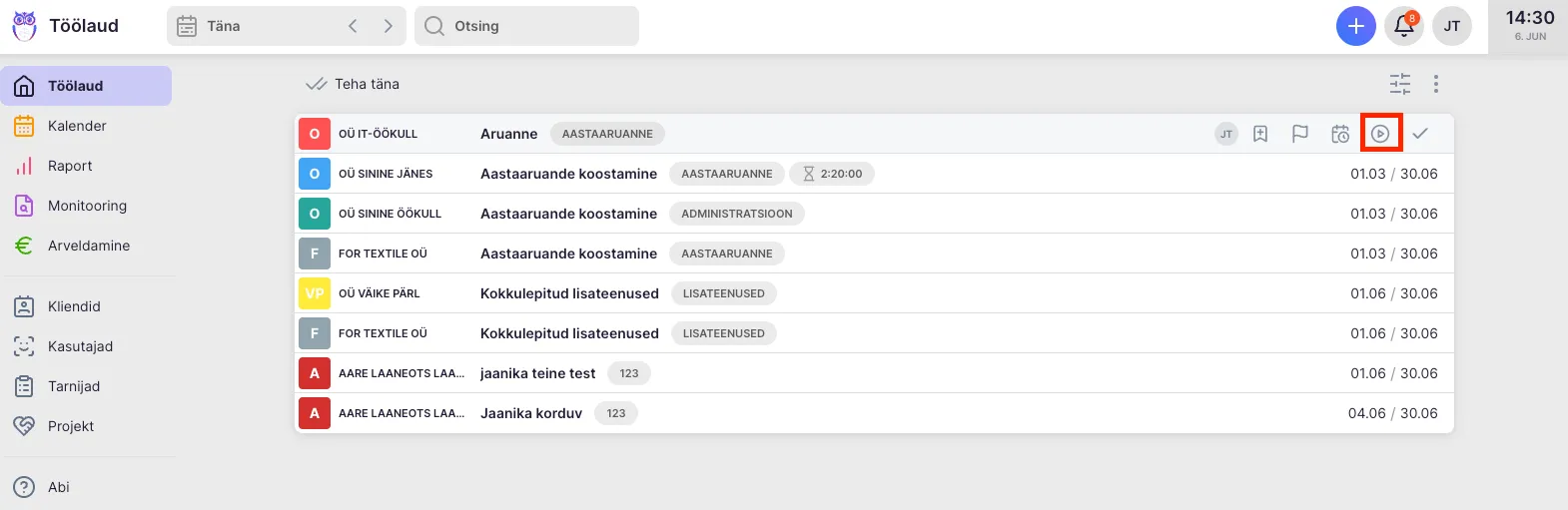
Task: Mark Aruanne task as done with checkmark
Action: [1420, 134]
